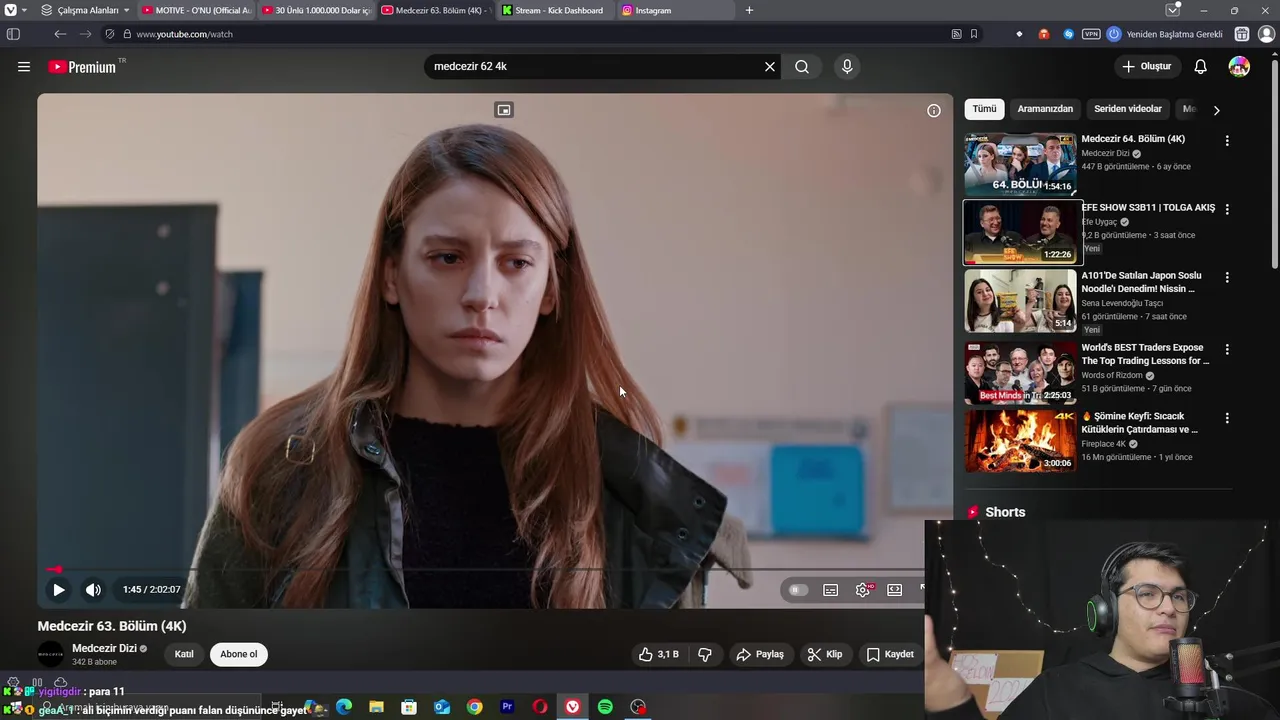
Task: Open Google Chrome from the taskbar
Action: 474,707
